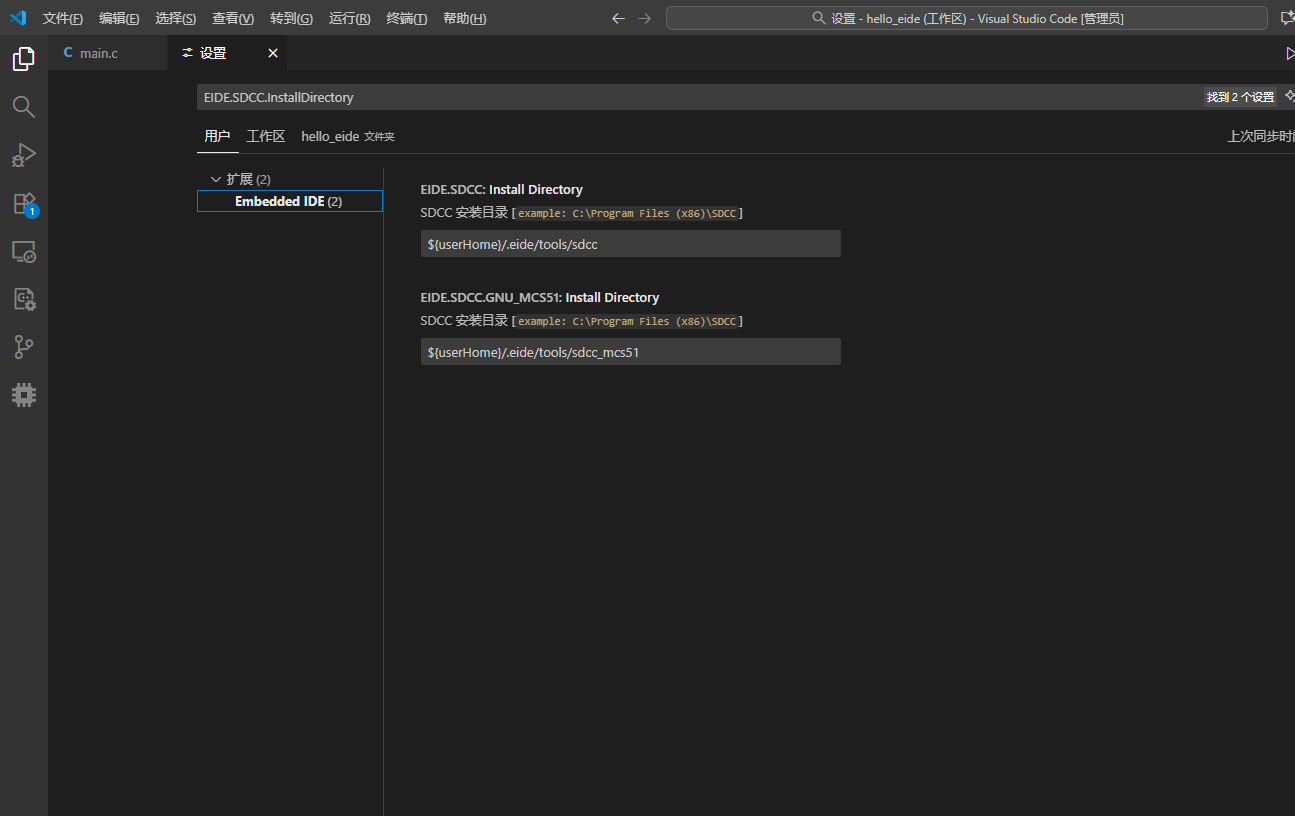Click the C file icon on main.c tab

68,53
